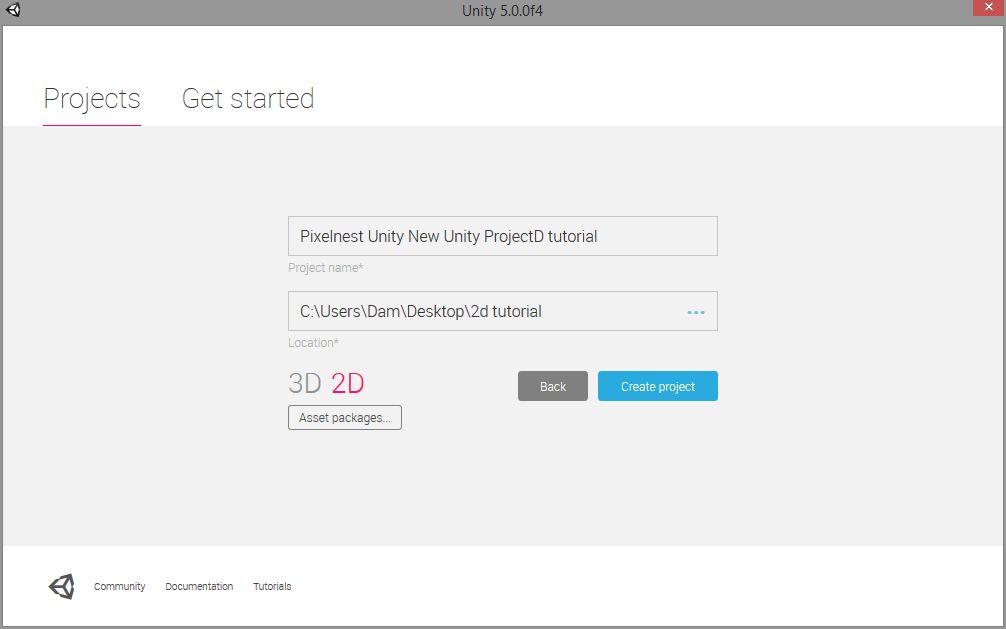Select the 3D project mode
The width and height of the screenshot is (1006, 629).
coord(305,384)
